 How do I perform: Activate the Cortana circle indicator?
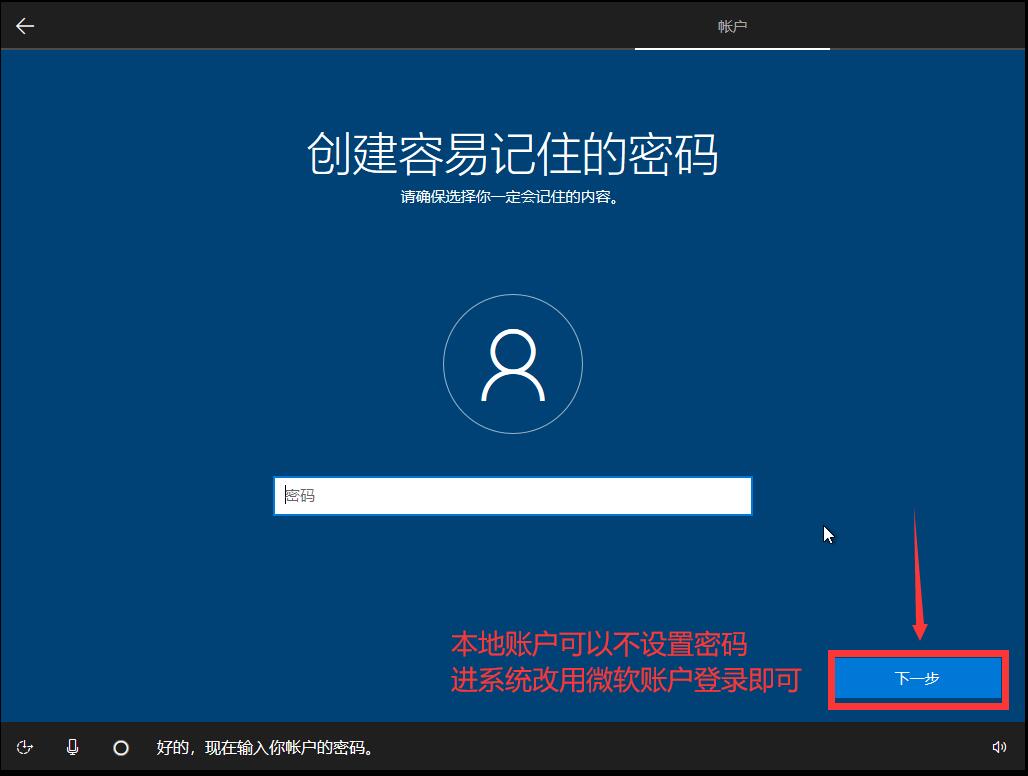(x=121, y=747)
